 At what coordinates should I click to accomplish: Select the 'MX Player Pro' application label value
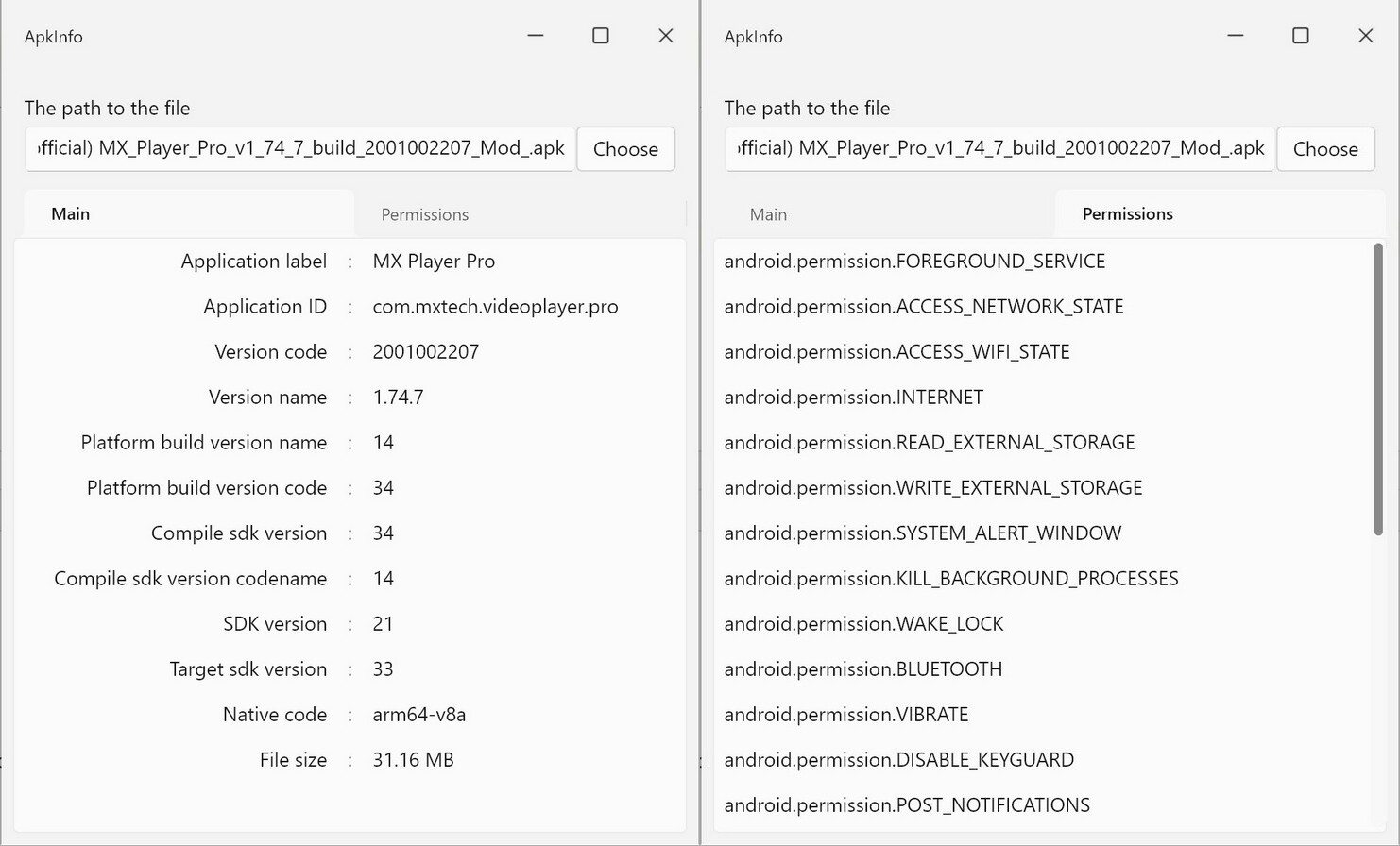point(434,262)
